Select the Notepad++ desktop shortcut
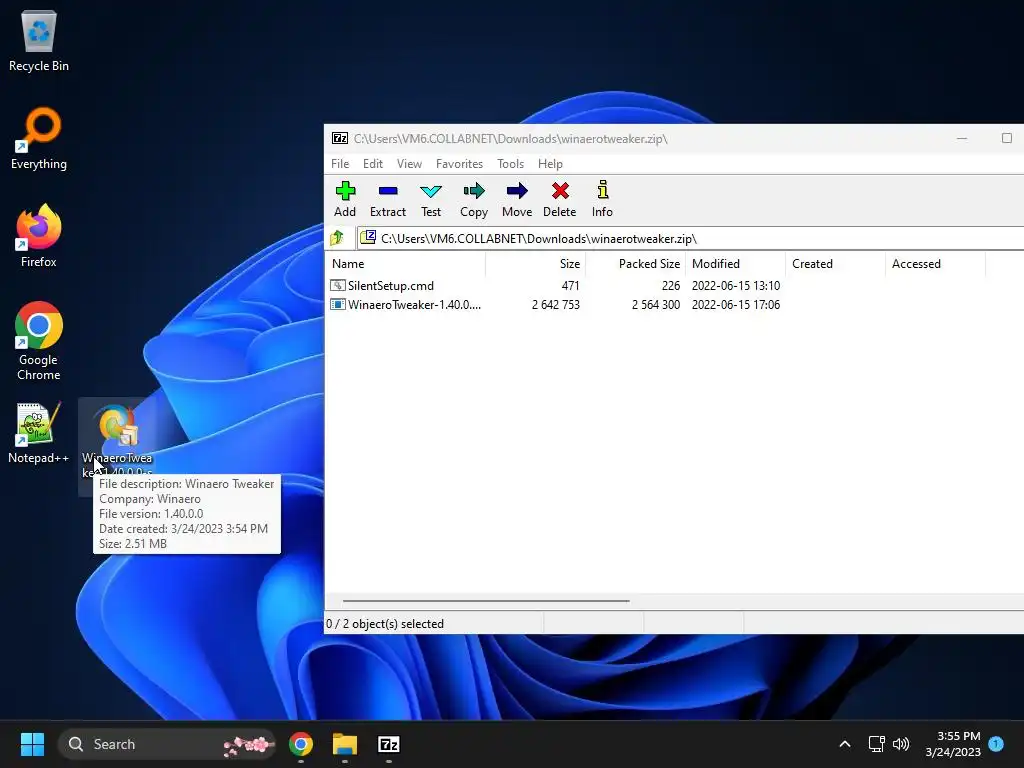Viewport: 1024px width, 768px height. [x=39, y=432]
